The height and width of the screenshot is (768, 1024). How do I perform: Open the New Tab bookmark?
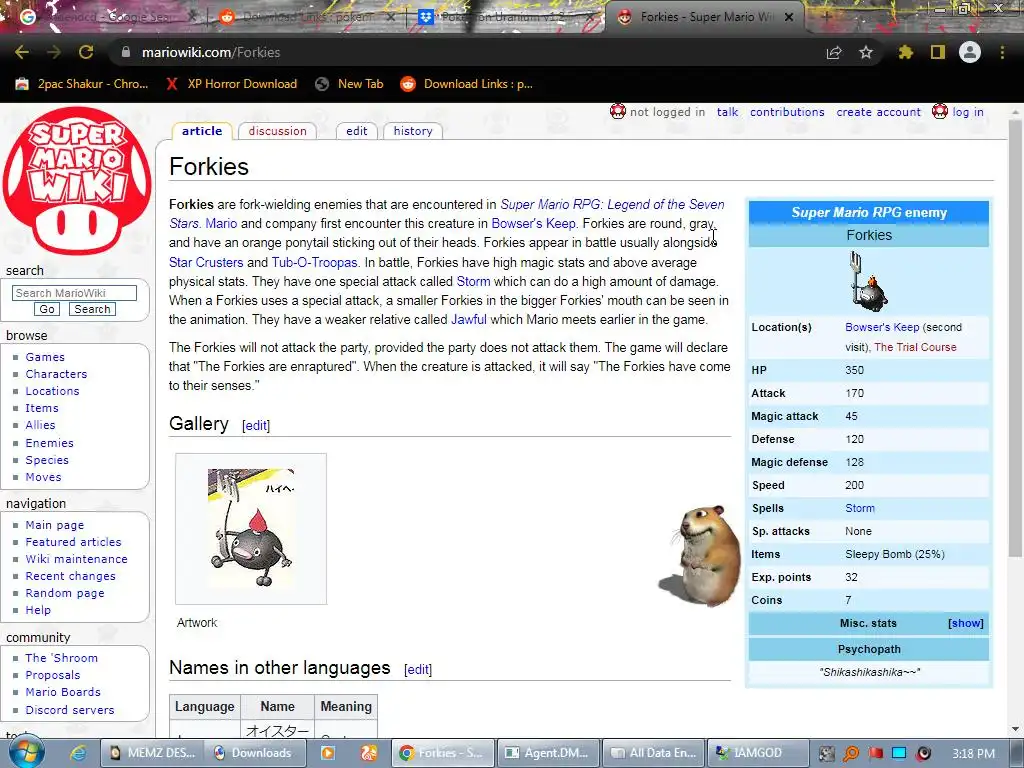click(x=349, y=84)
